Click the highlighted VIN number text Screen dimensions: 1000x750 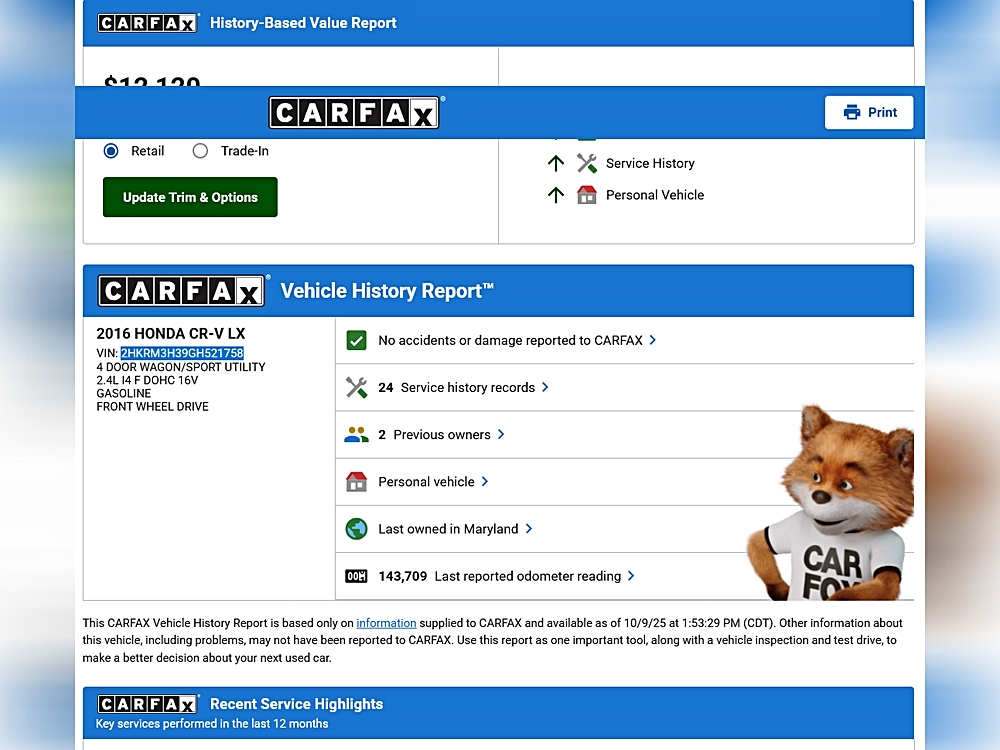tap(182, 353)
